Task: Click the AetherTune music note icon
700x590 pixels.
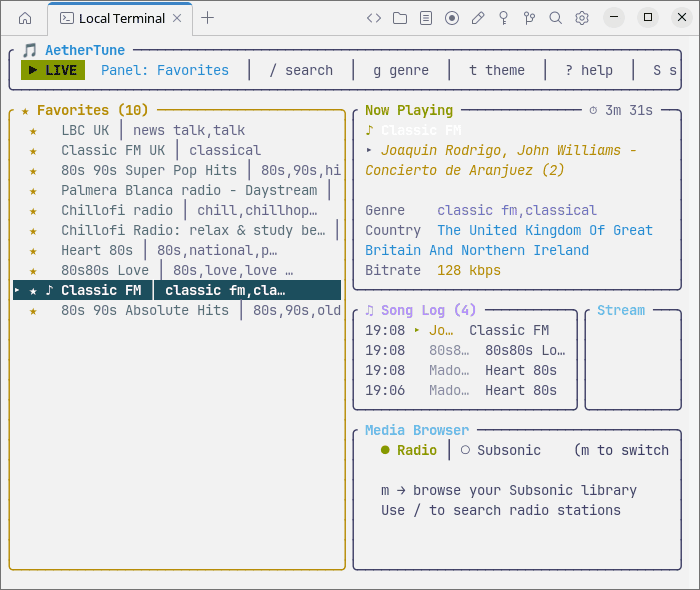Action: (x=29, y=50)
